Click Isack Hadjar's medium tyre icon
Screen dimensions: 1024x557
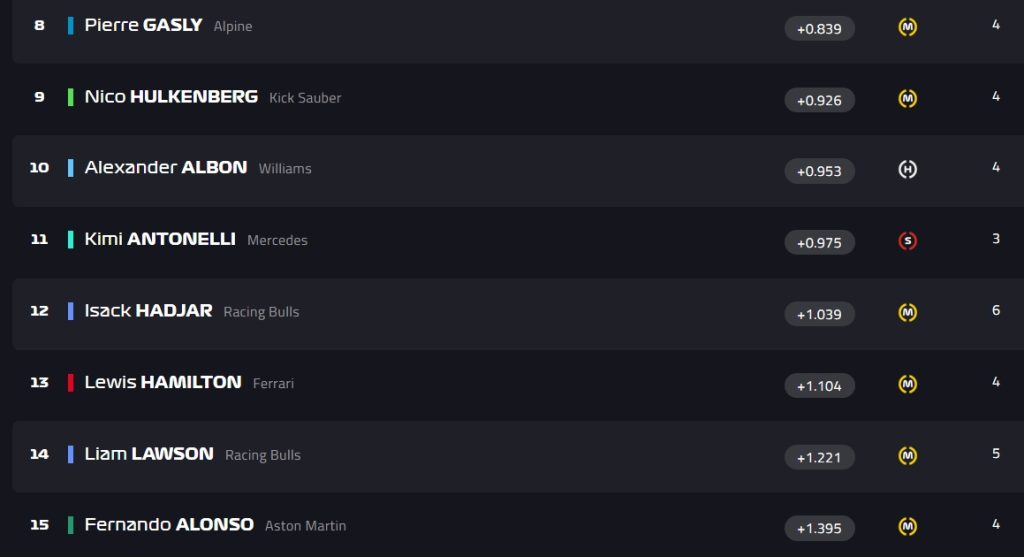907,313
